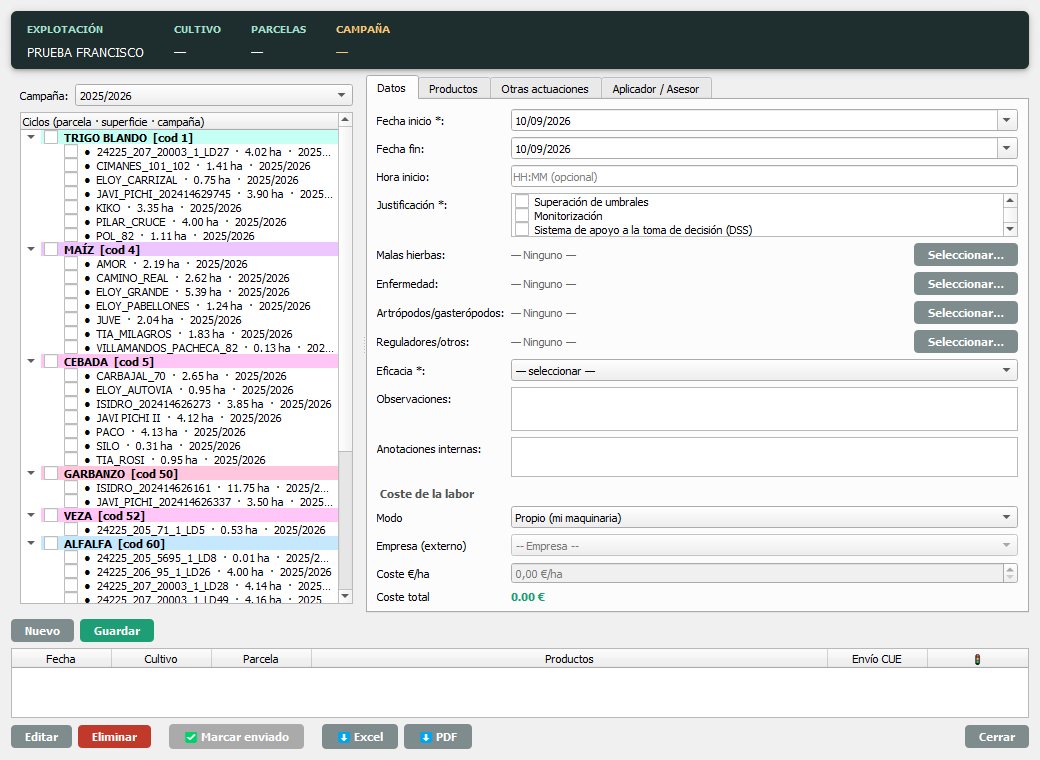
Task: Click the down arrow of the Ciclos tree scrollbar
Action: click(x=345, y=596)
